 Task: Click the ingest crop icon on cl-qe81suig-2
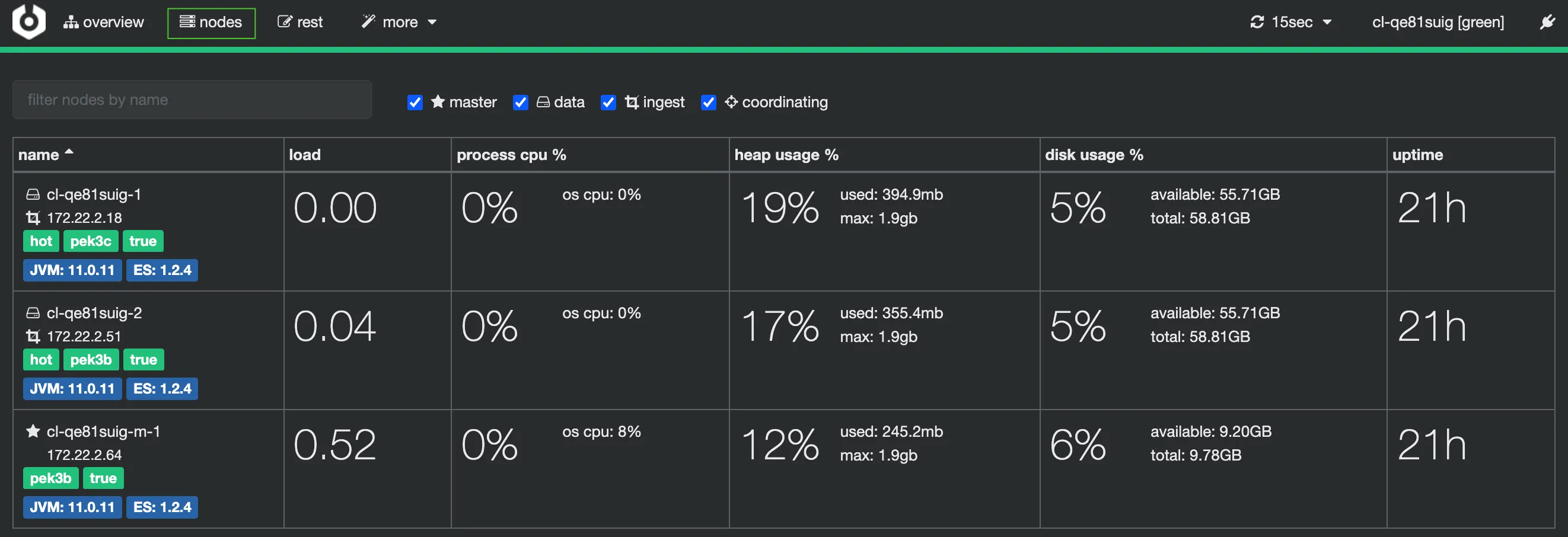click(x=33, y=336)
